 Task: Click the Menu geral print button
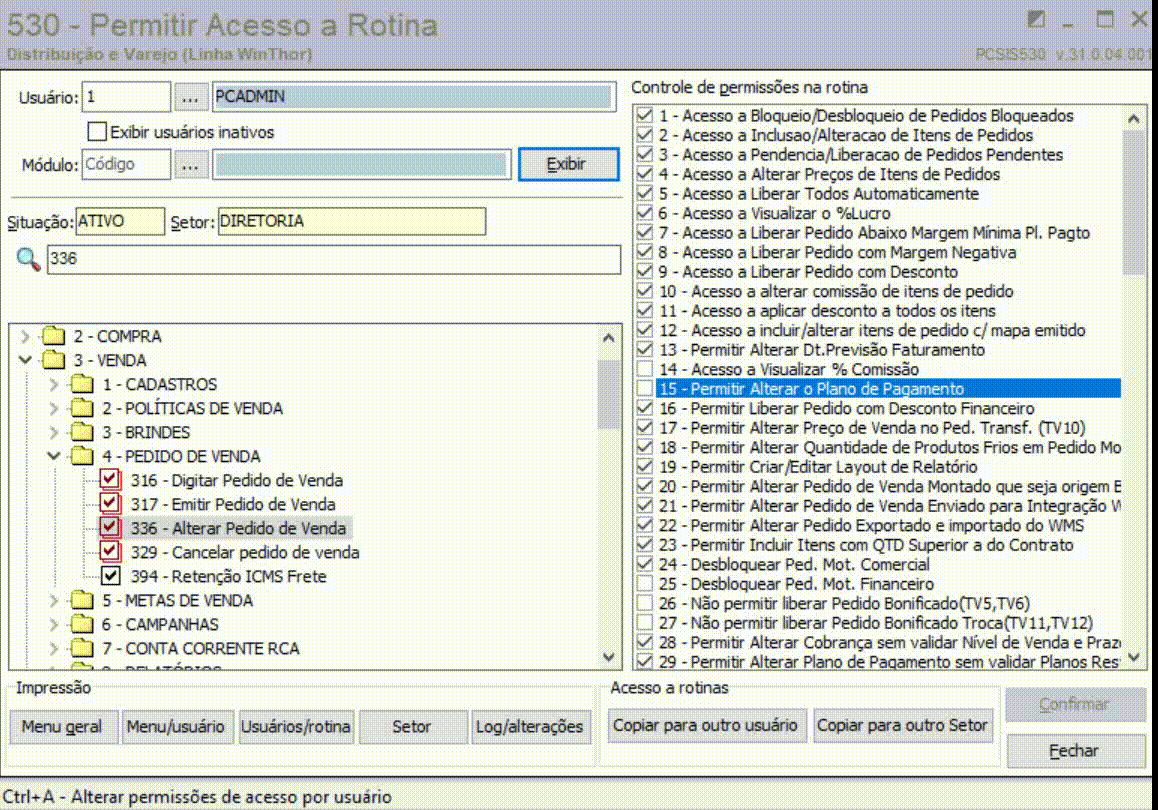(63, 727)
